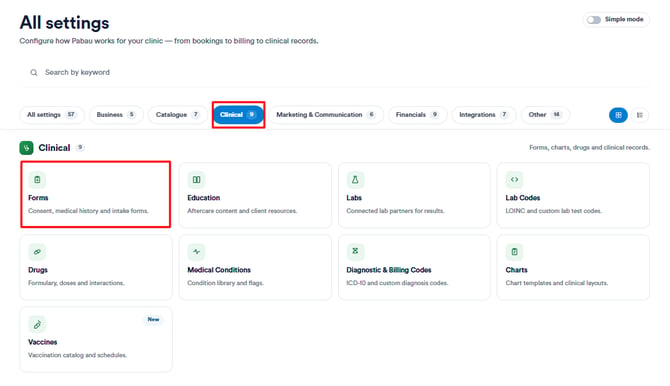670x386 pixels.
Task: Click 'Aftercare content and client resources.' text
Action: (242, 211)
